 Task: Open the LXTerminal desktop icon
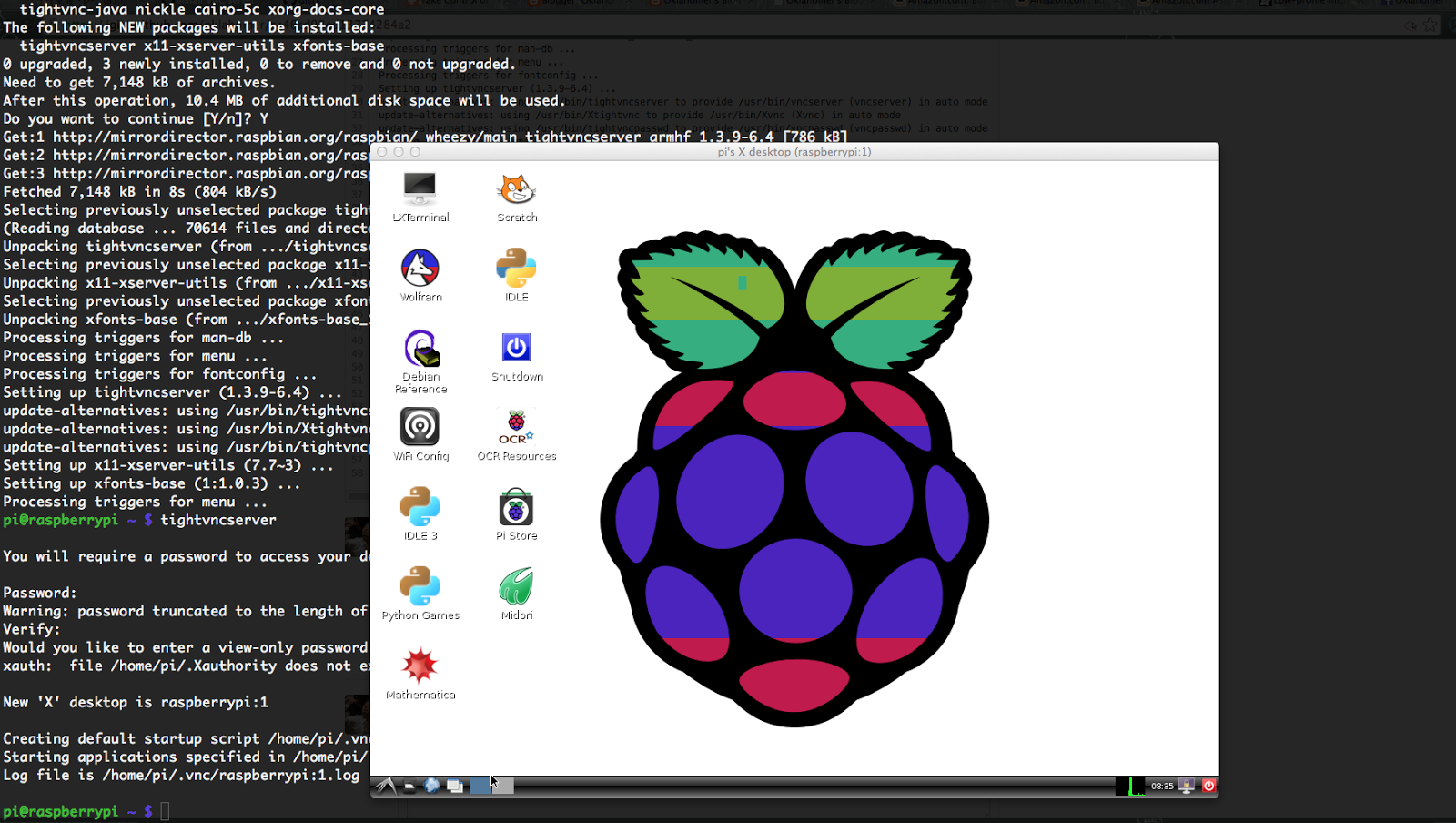(x=420, y=198)
